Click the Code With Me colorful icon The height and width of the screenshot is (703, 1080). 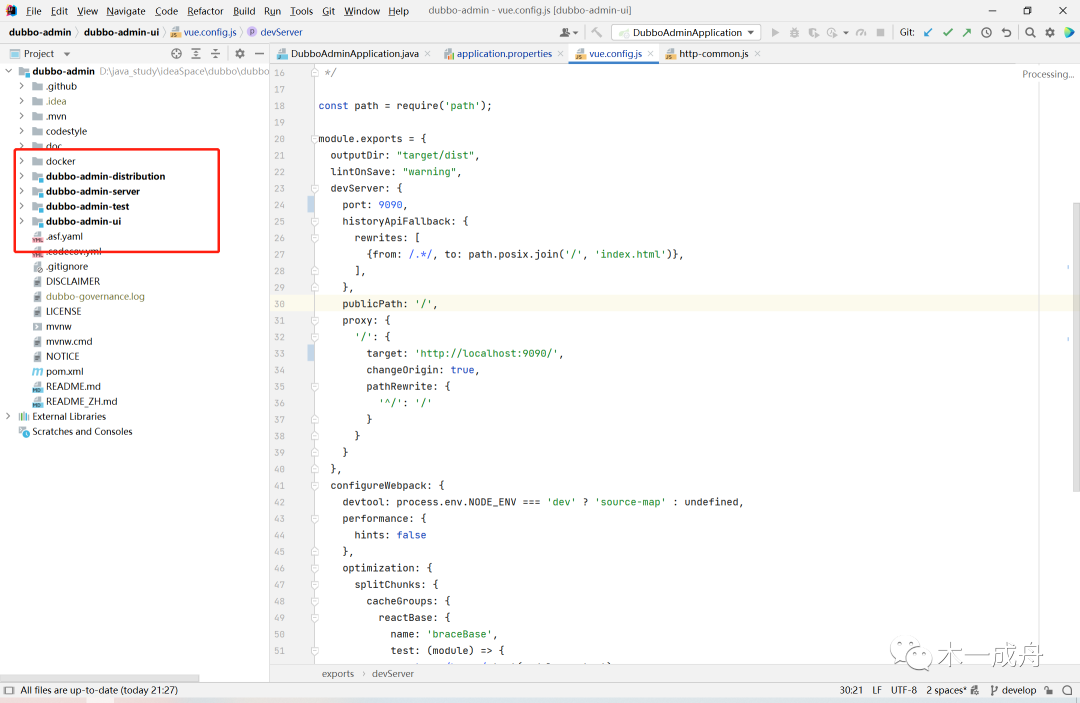pos(1069,32)
